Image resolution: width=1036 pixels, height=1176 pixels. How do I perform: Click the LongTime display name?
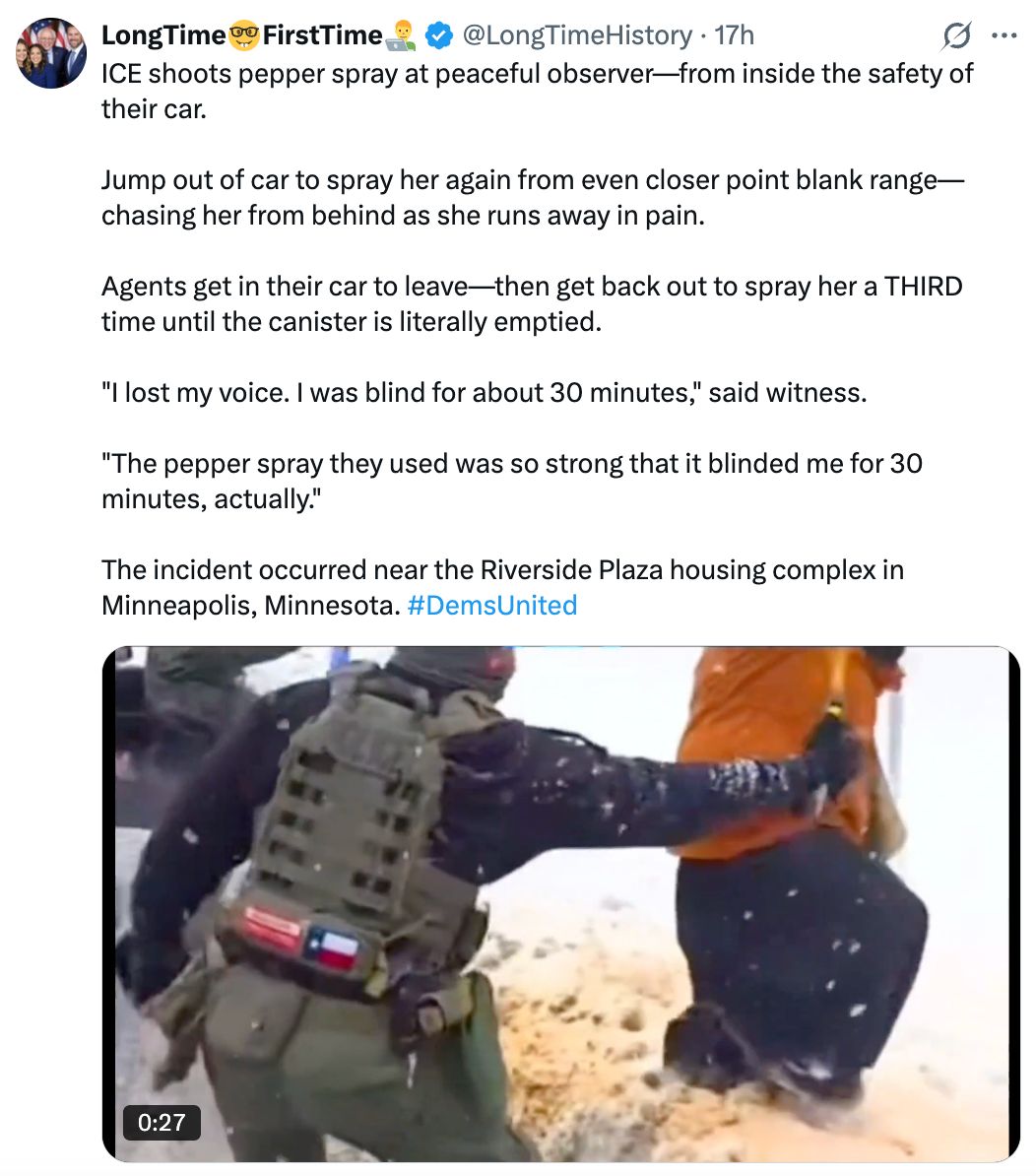(163, 35)
